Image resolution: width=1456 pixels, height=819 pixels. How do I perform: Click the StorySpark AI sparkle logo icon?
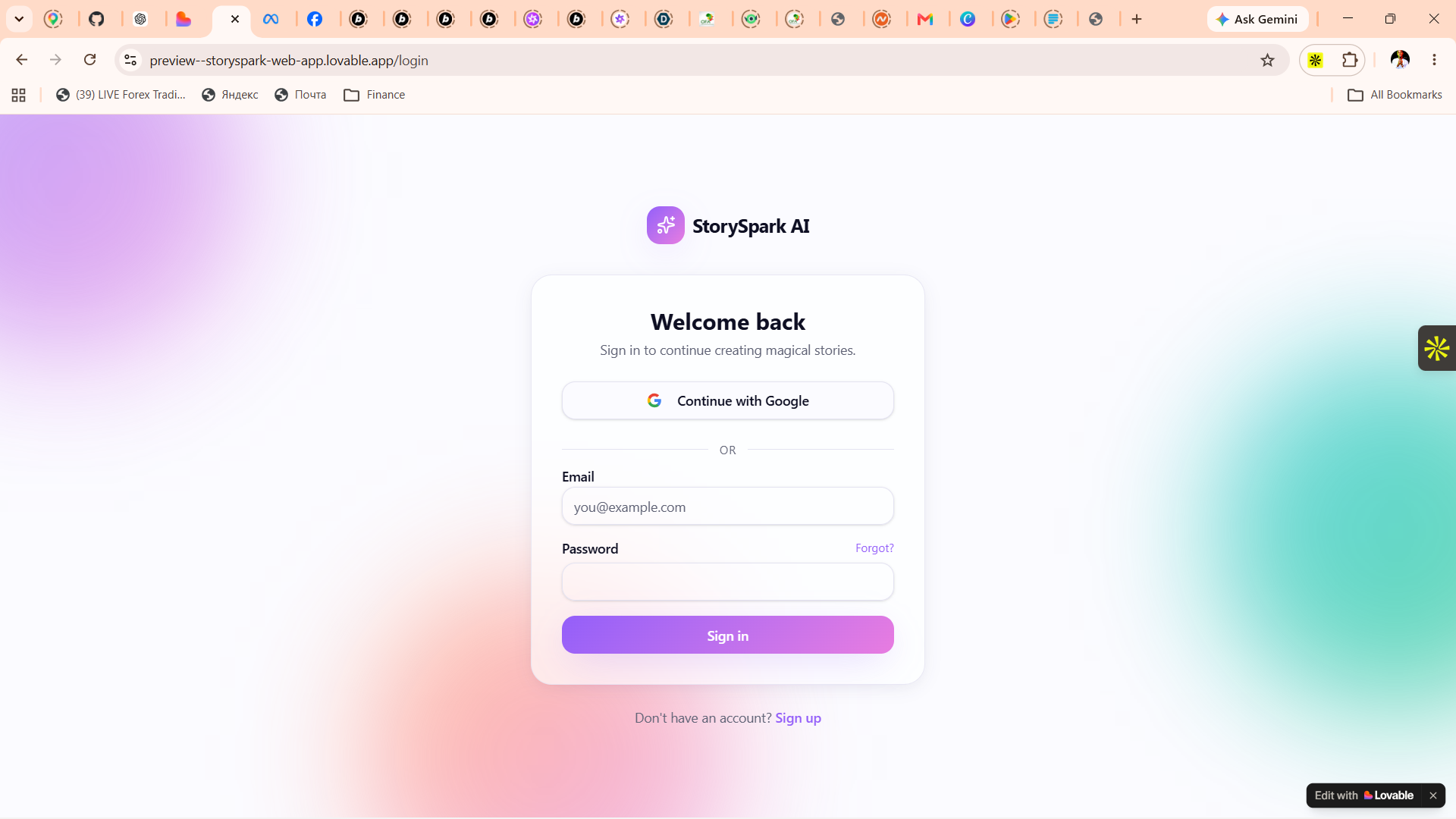[665, 225]
